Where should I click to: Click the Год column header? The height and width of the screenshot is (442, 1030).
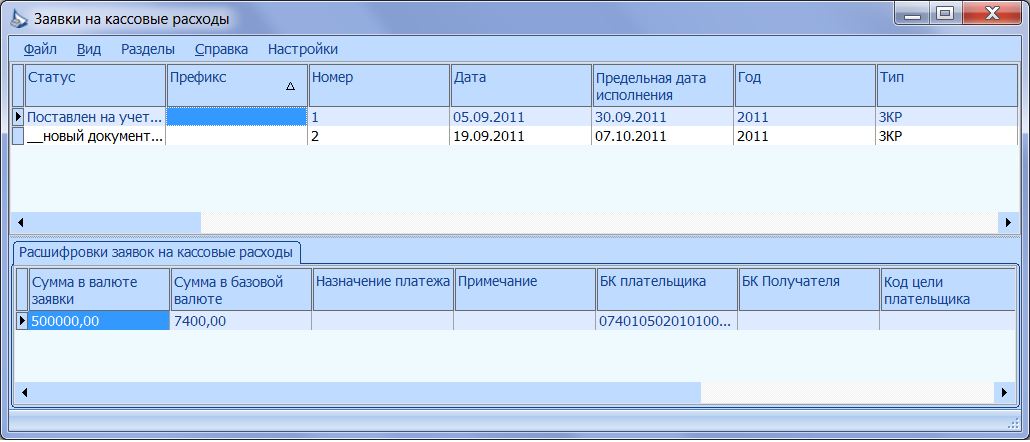pos(805,85)
